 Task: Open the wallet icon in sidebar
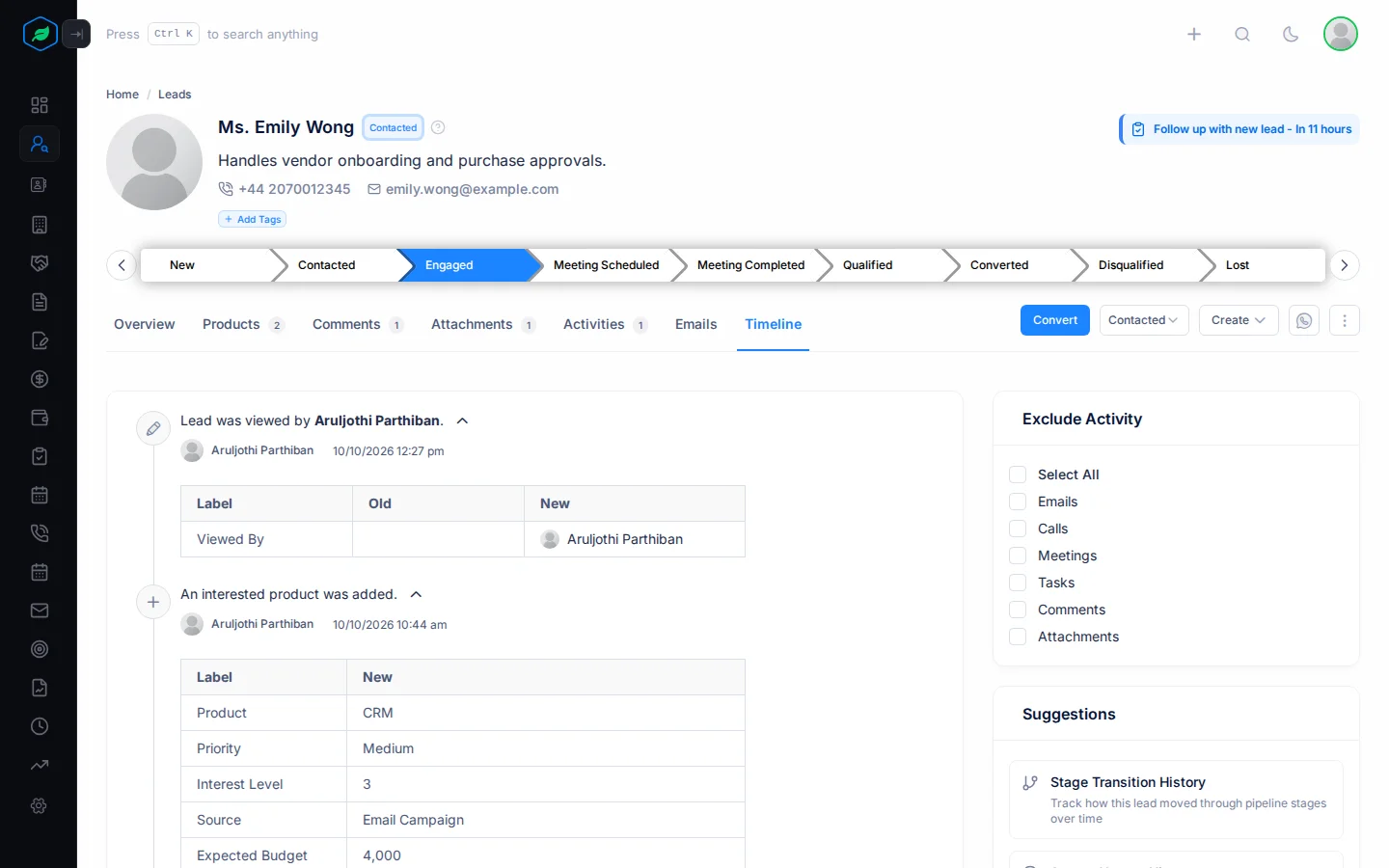point(40,418)
